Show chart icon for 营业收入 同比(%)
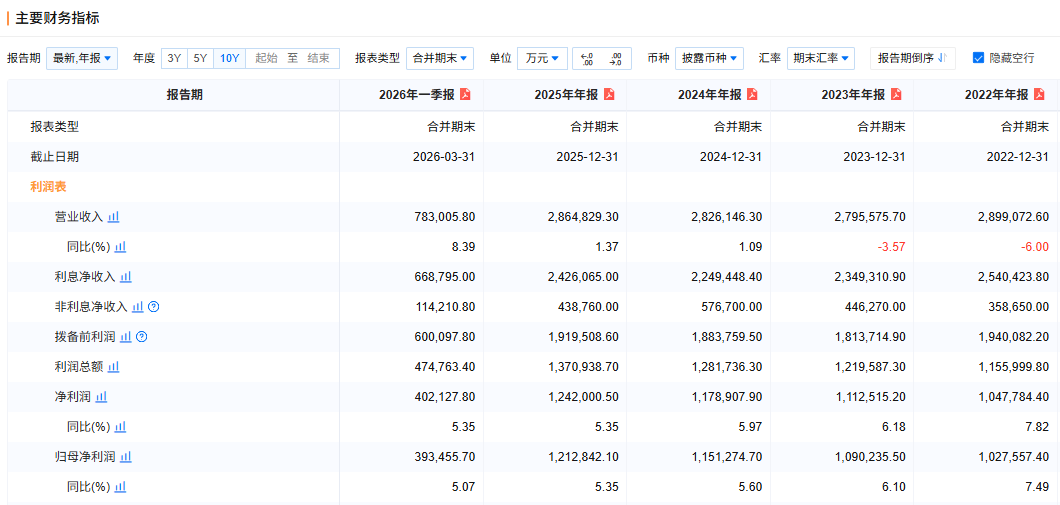 tap(120, 247)
